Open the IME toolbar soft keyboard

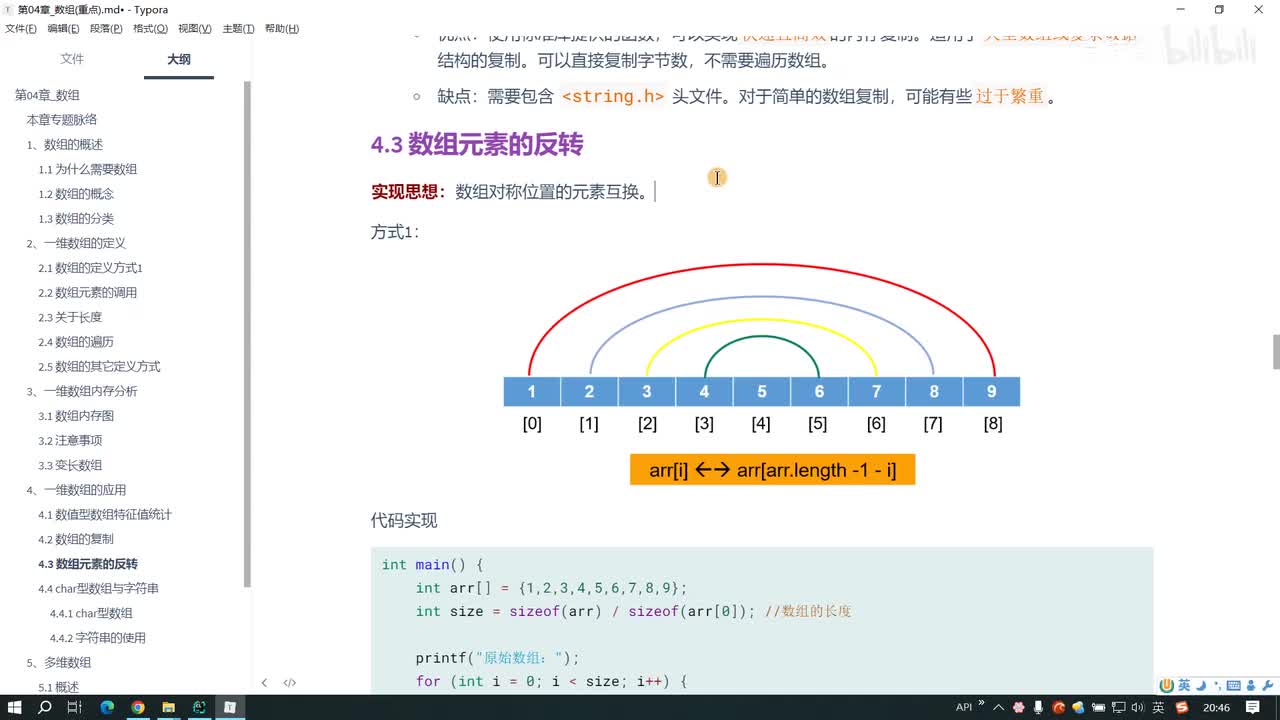point(1233,685)
